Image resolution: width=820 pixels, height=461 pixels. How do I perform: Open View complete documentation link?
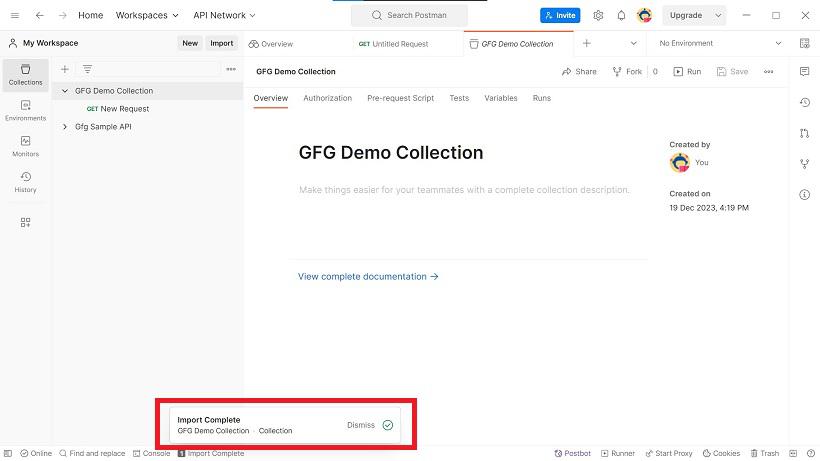click(368, 276)
